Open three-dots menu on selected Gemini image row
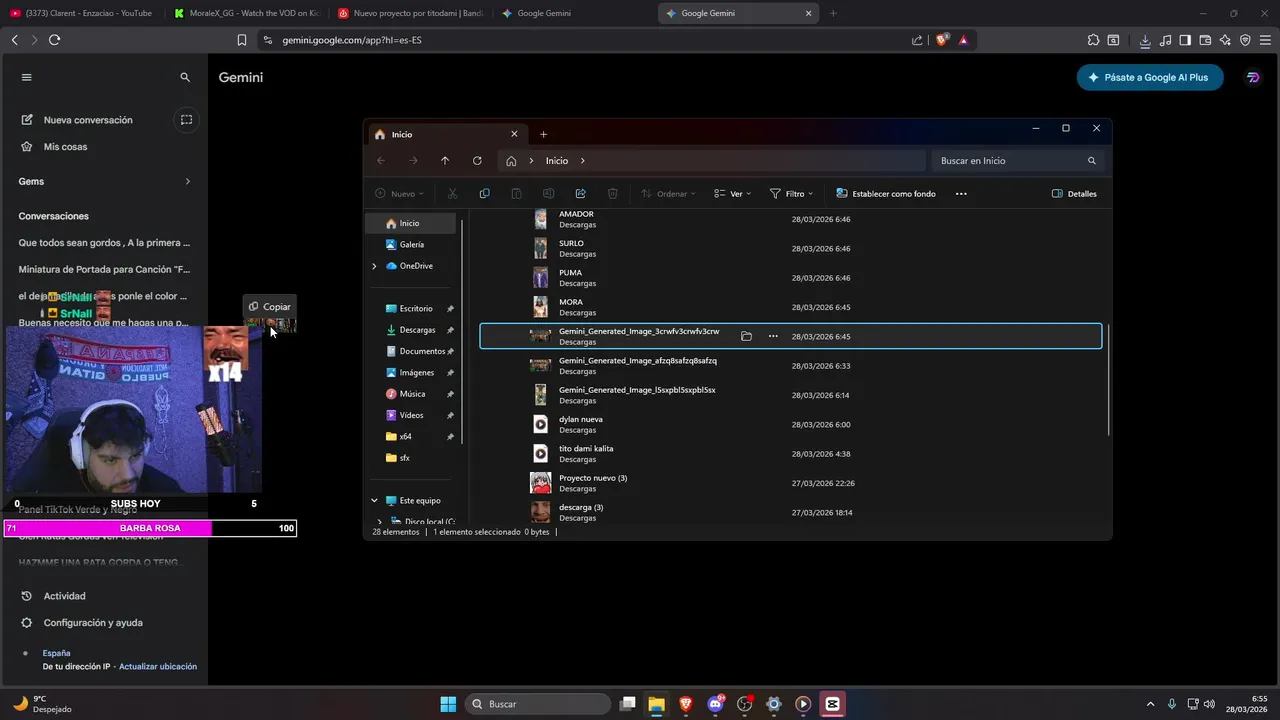The height and width of the screenshot is (720, 1280). pos(773,336)
